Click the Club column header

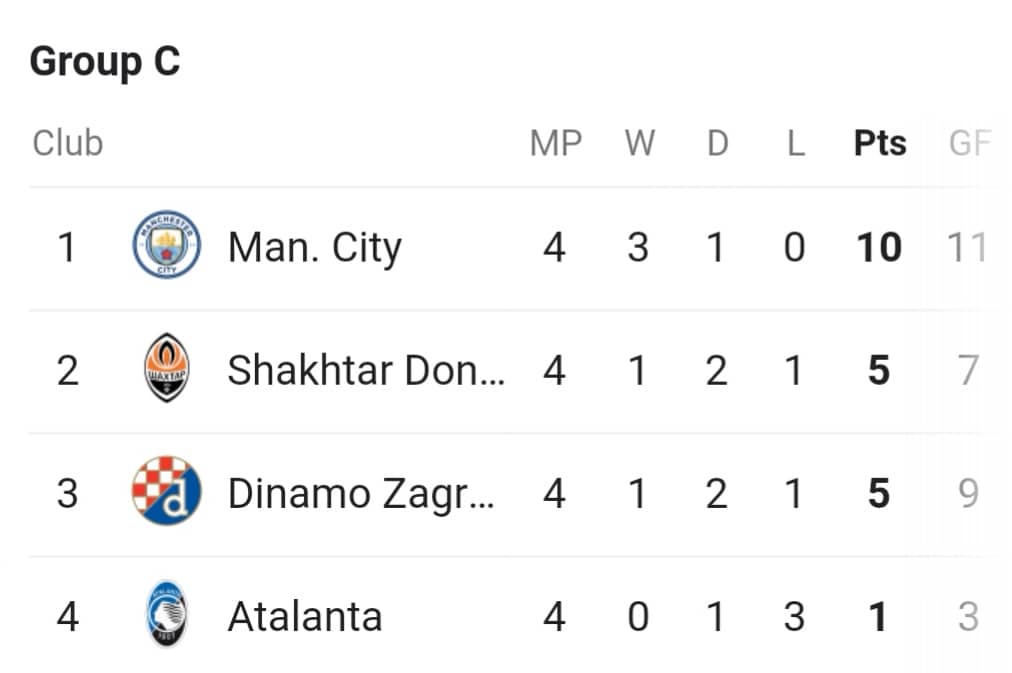(68, 143)
